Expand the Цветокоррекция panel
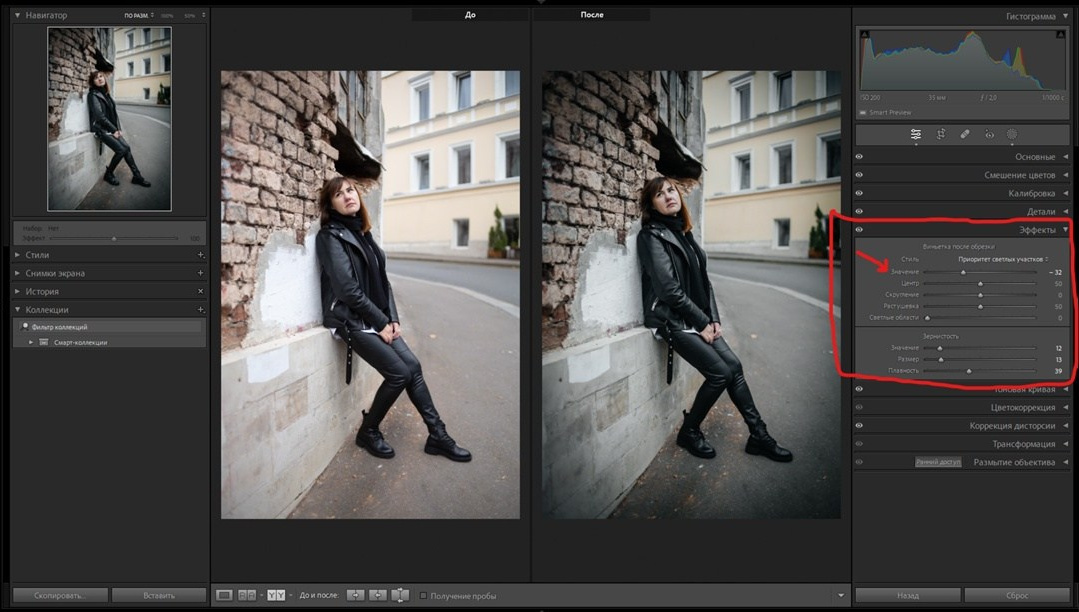 (x=1064, y=408)
